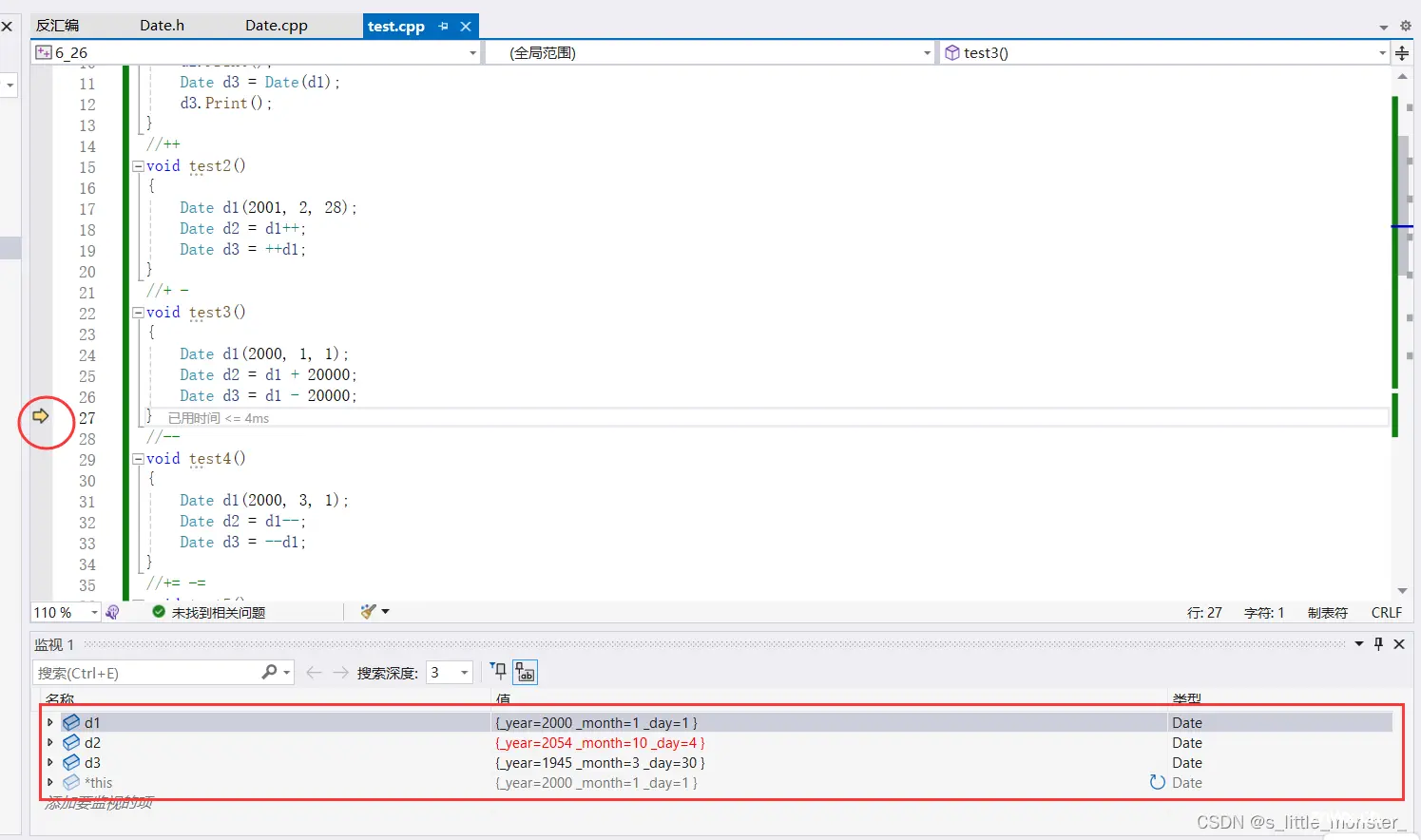This screenshot has height=840, width=1421.
Task: Collapse the test3() function block
Action: pos(138,312)
